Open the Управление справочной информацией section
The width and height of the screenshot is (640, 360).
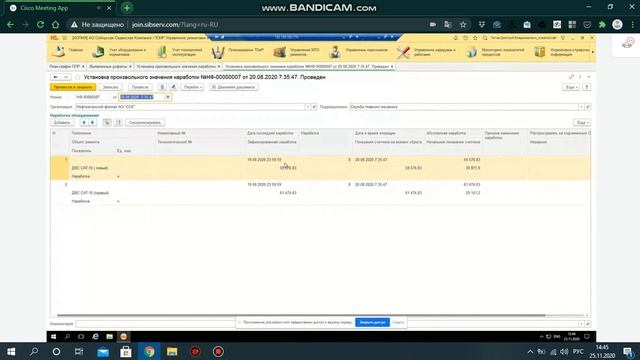click(562, 52)
